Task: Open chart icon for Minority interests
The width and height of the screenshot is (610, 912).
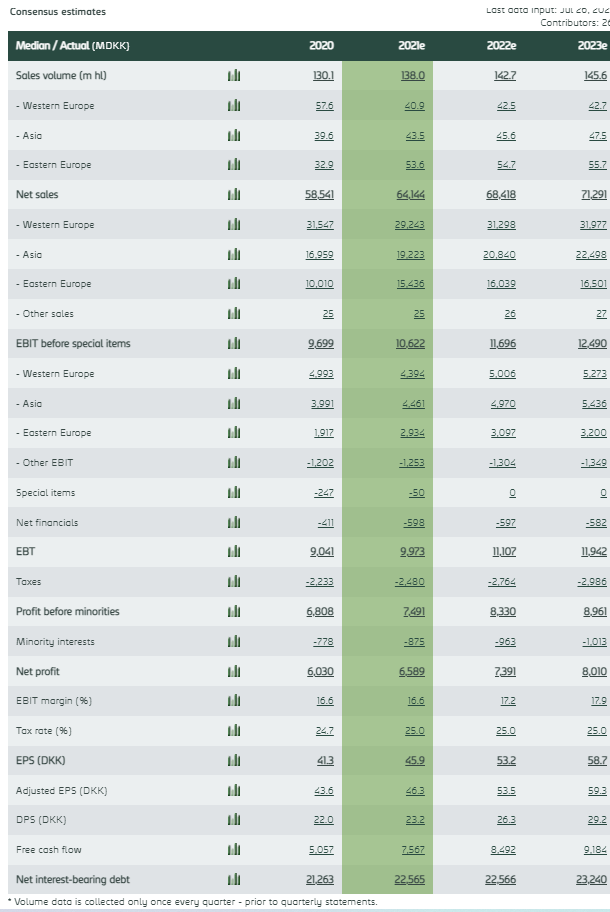Action: [x=234, y=641]
